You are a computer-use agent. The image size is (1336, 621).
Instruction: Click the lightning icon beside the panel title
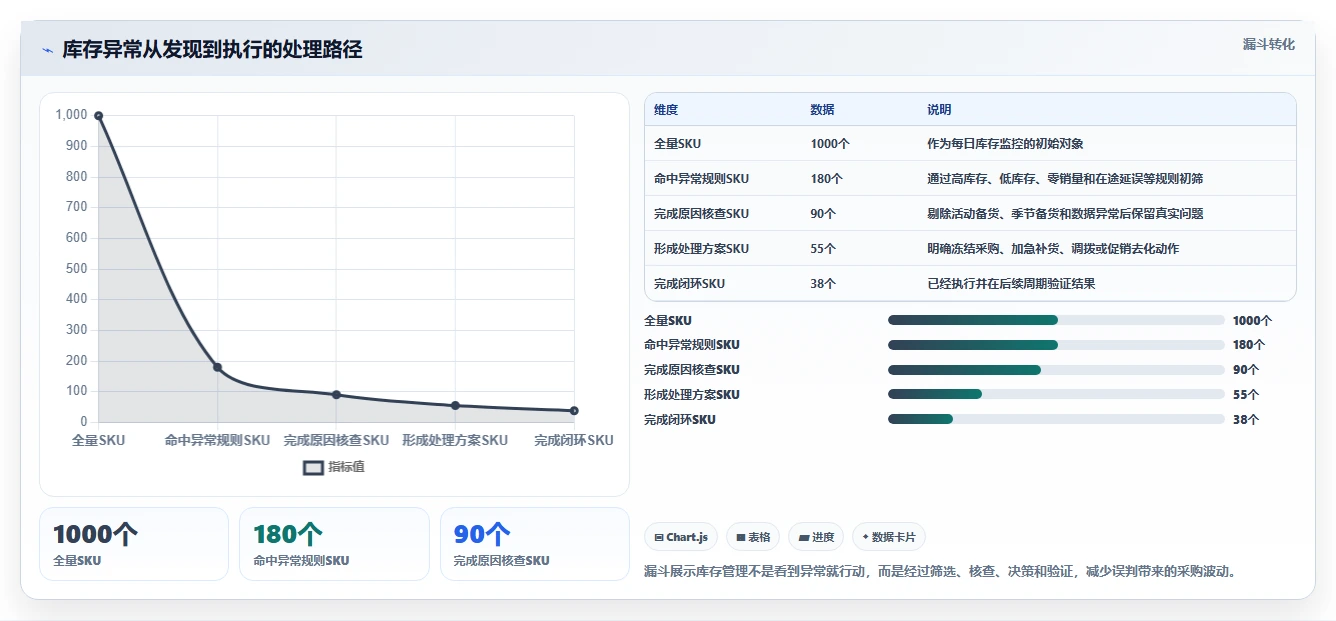point(47,50)
